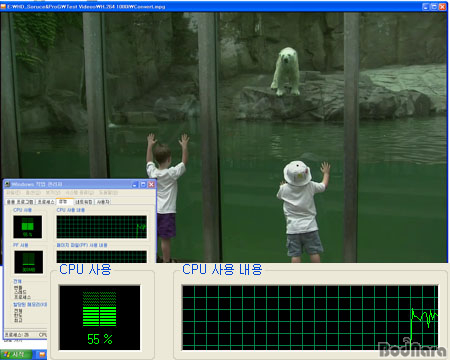Restore down the video player window
Viewport: 450px width, 360px height.
(434, 6)
